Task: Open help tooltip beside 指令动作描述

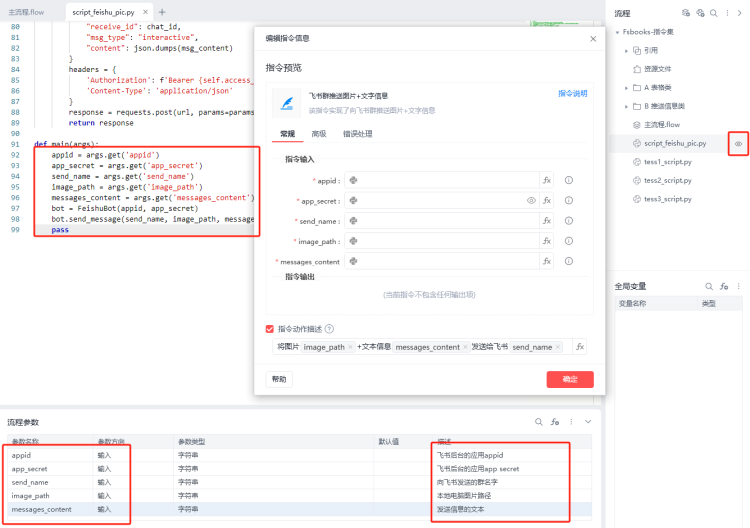Action: pos(329,329)
